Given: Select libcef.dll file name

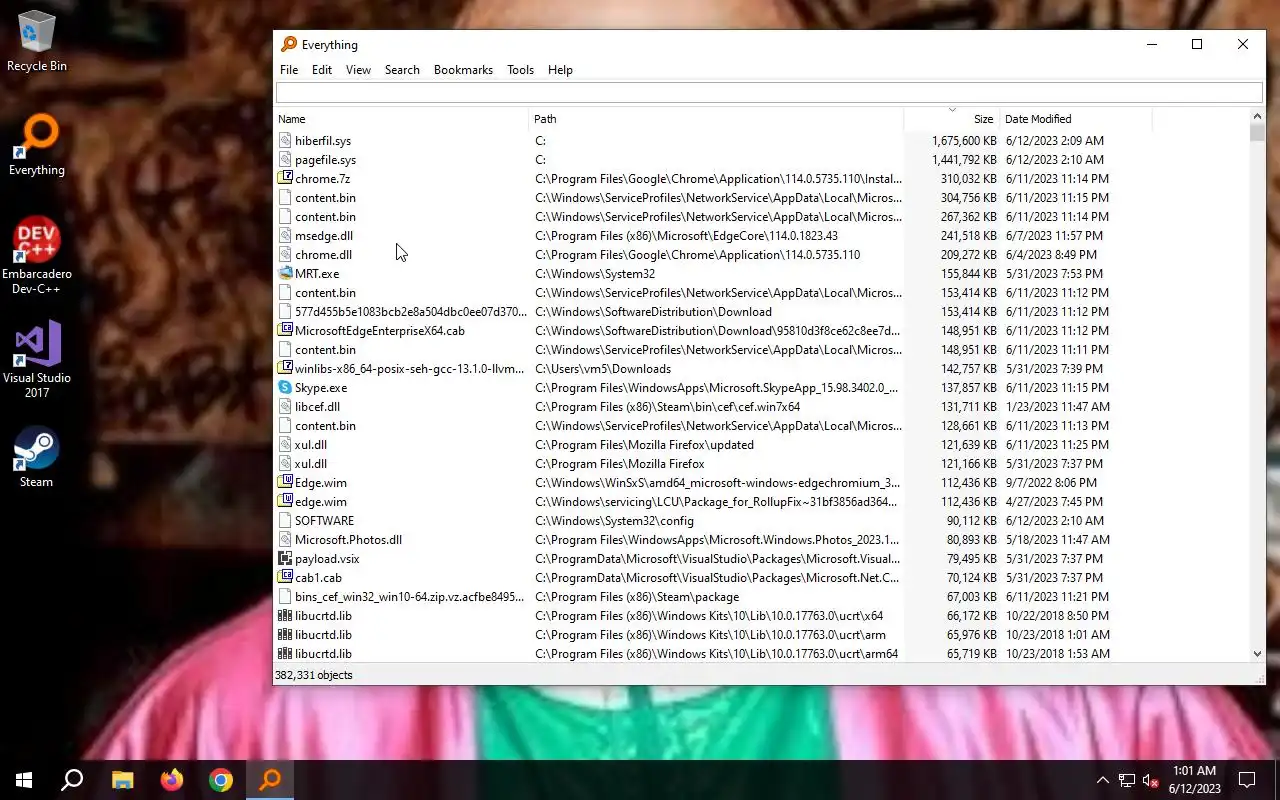Looking at the screenshot, I should click(317, 407).
